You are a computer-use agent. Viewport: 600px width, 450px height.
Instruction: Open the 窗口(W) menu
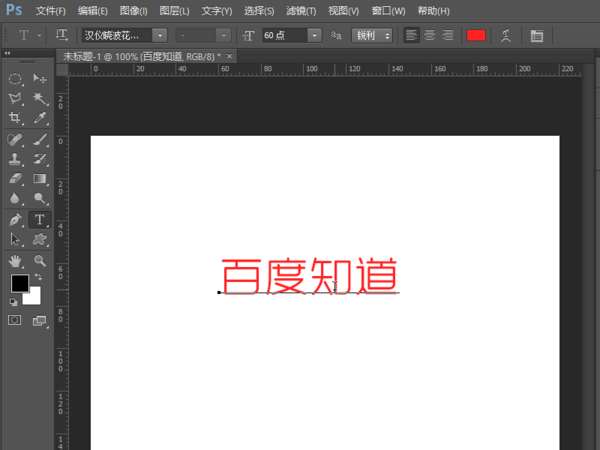388,11
